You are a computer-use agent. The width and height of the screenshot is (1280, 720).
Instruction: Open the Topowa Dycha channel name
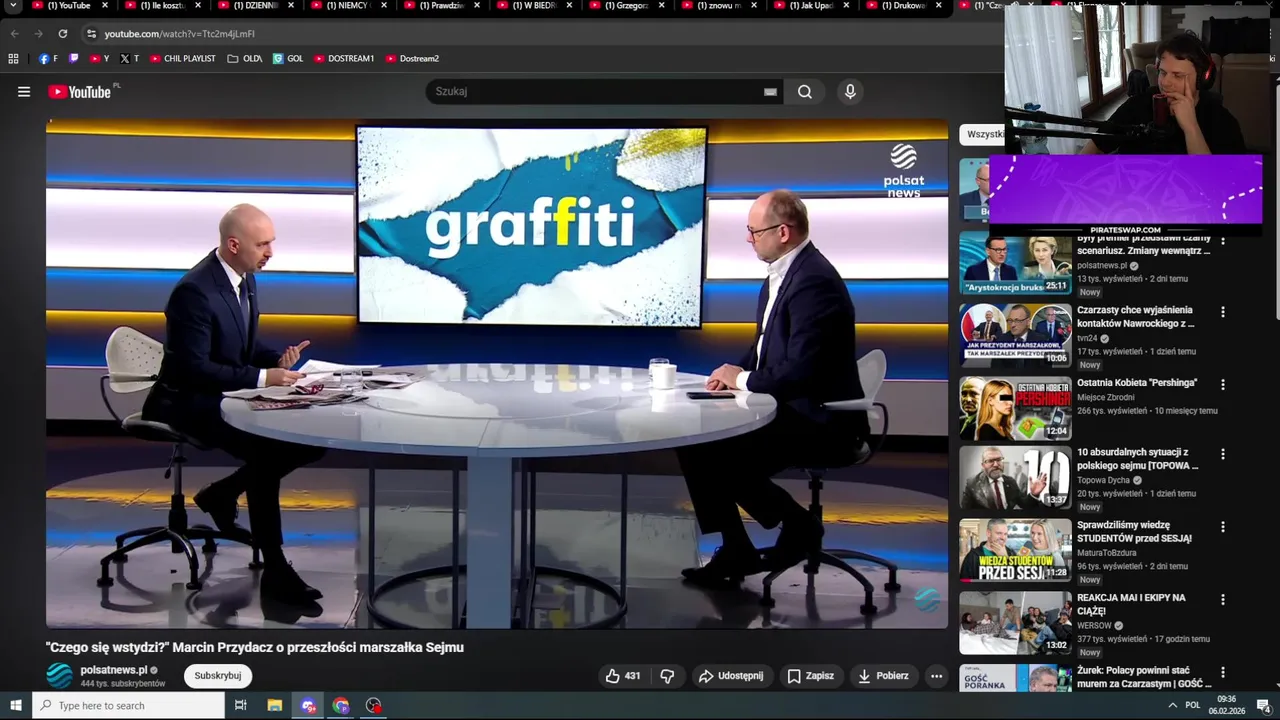(1103, 480)
